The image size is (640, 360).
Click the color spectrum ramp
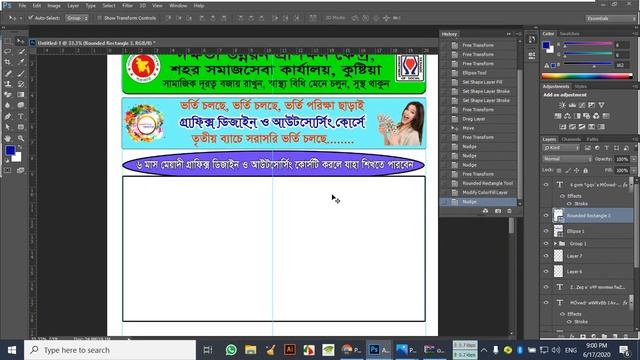(587, 76)
